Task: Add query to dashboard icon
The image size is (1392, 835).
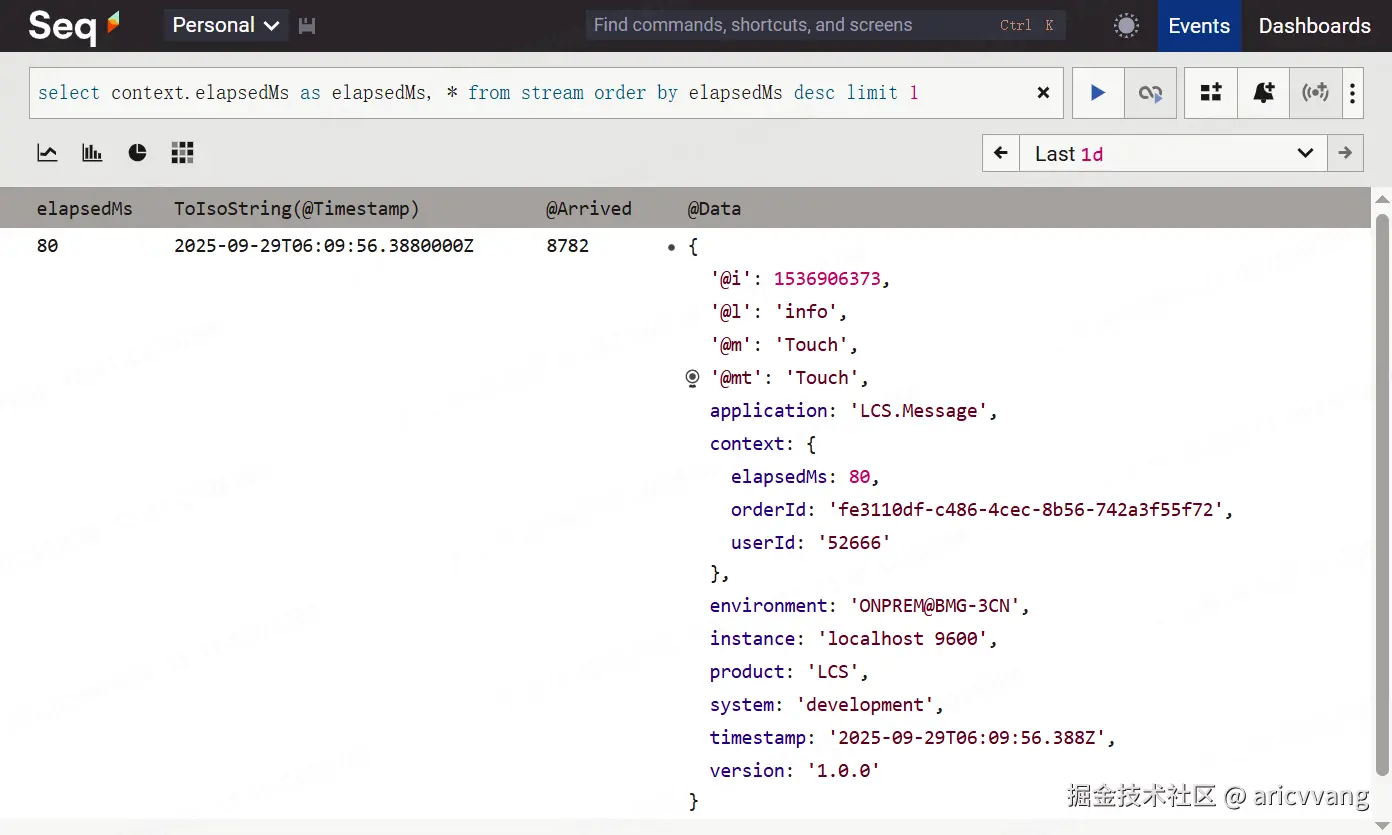Action: pos(1211,93)
